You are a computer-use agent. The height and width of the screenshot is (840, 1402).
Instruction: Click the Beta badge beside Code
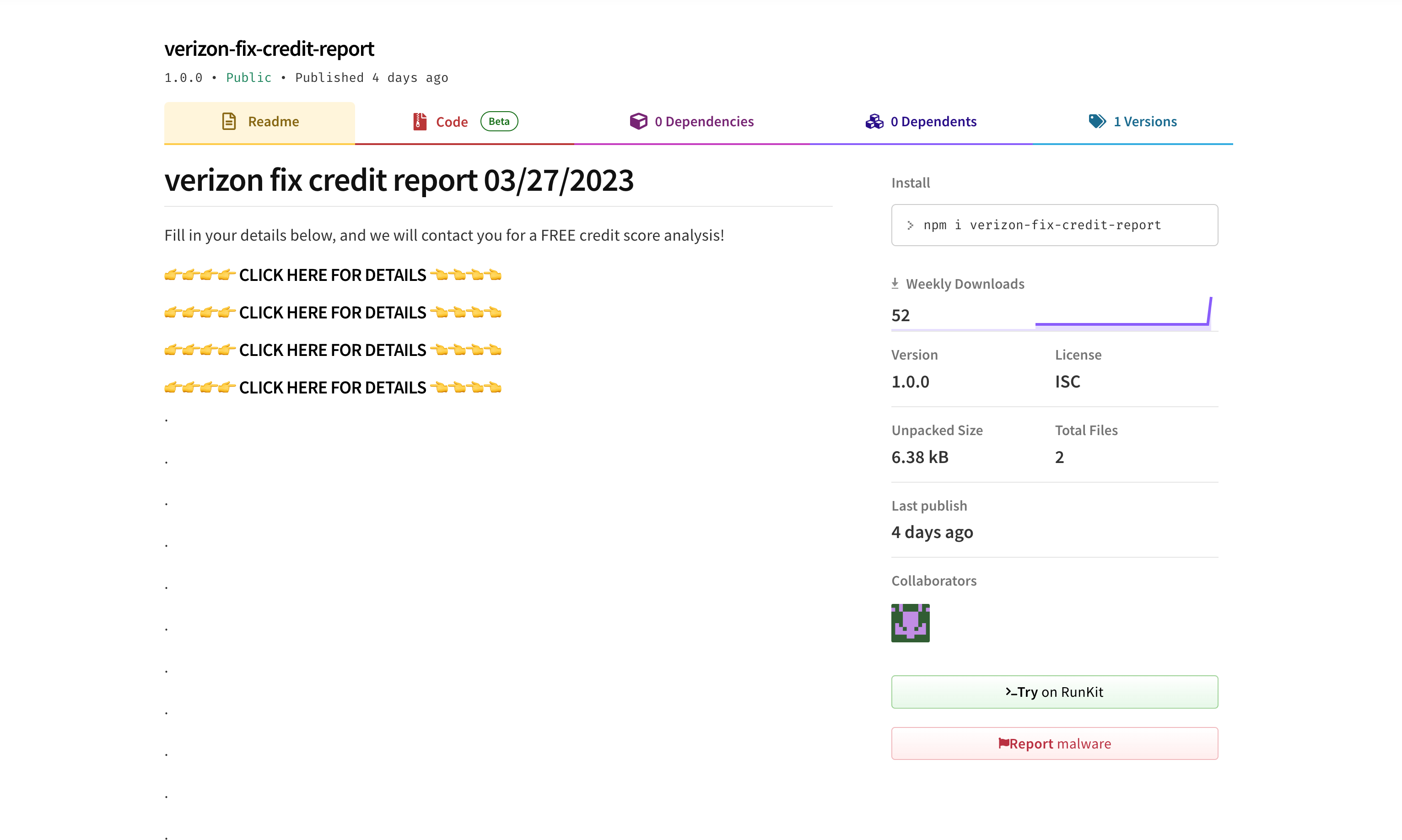point(499,121)
